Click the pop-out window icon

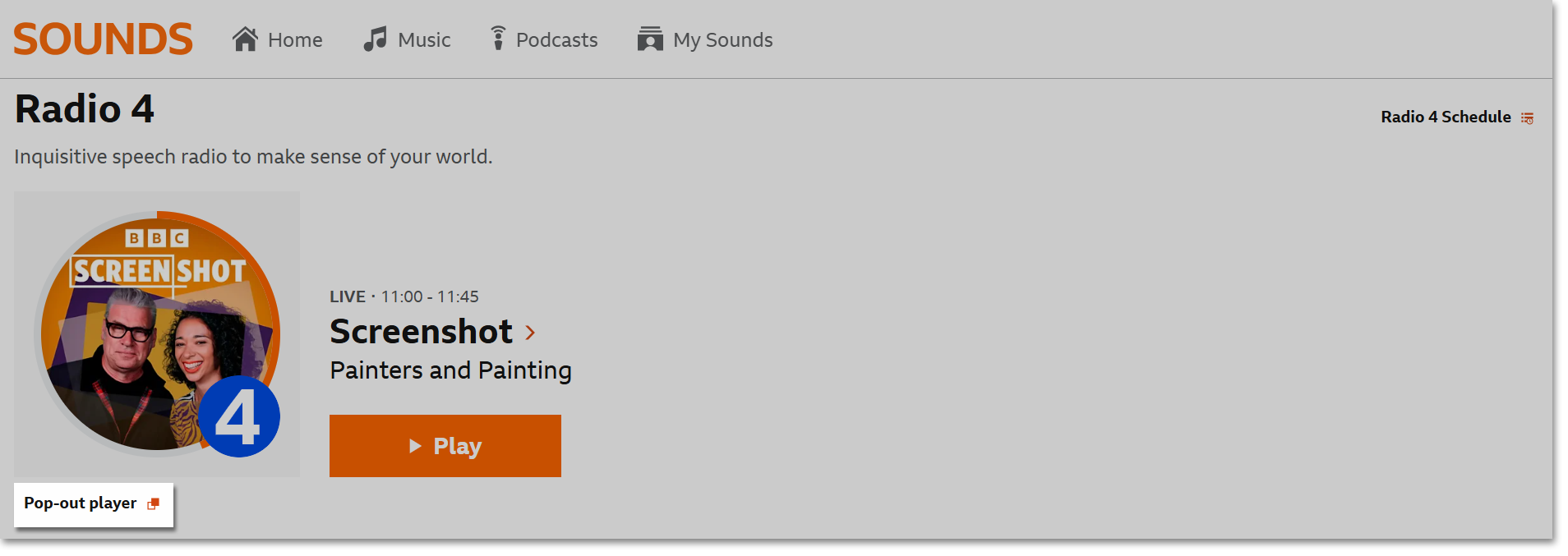(152, 503)
